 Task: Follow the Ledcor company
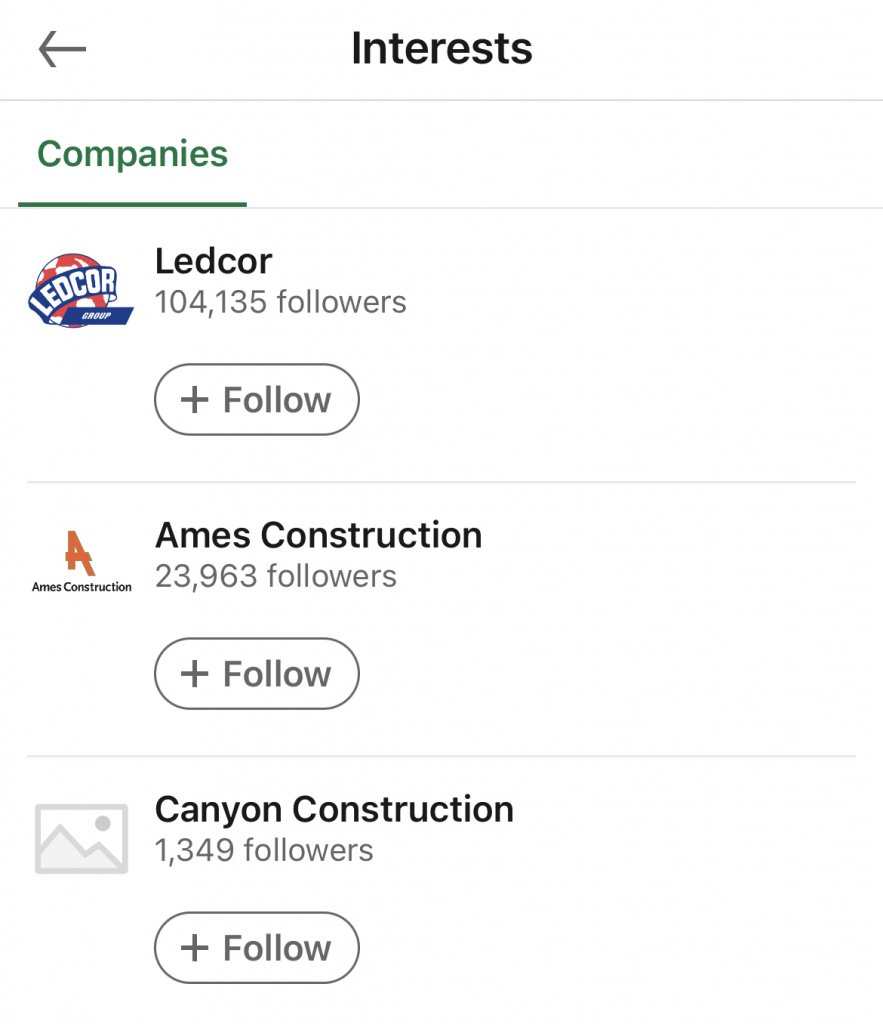coord(257,400)
